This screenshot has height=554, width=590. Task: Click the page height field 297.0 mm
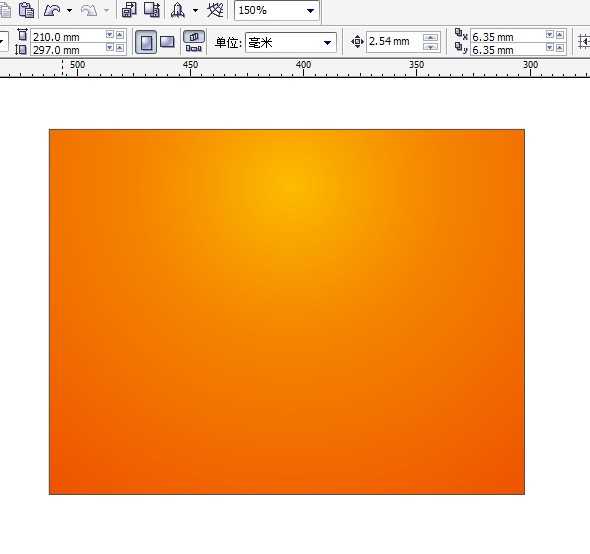[67, 50]
